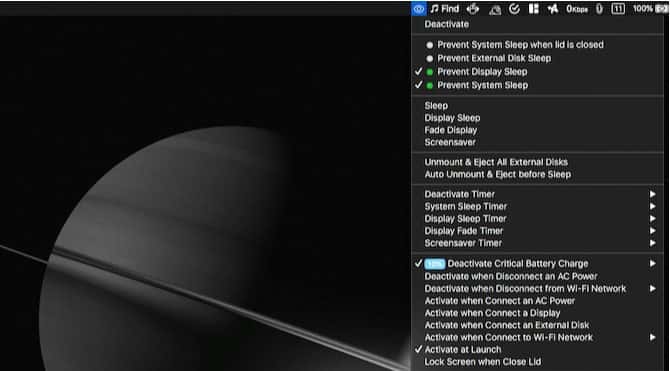Expand Activate when Connect to Wi-Fi Network arrow

[652, 337]
